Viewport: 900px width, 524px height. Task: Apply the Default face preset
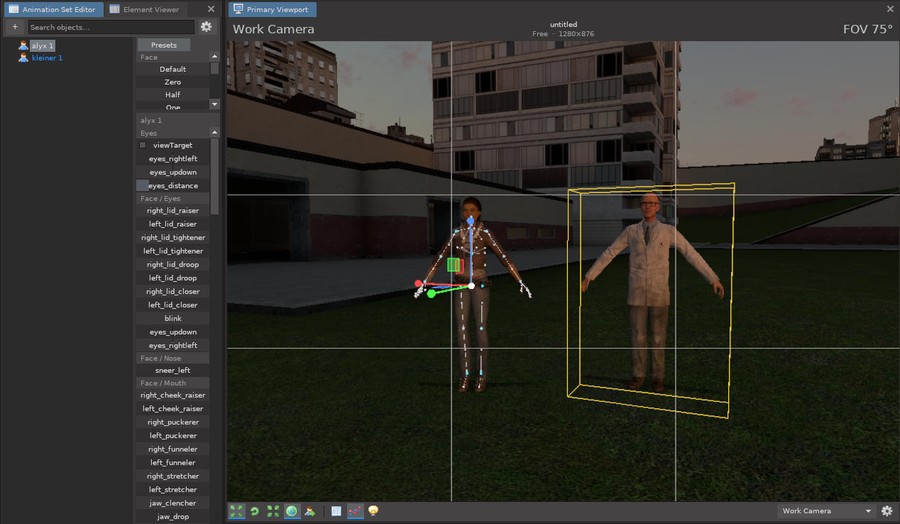click(173, 69)
